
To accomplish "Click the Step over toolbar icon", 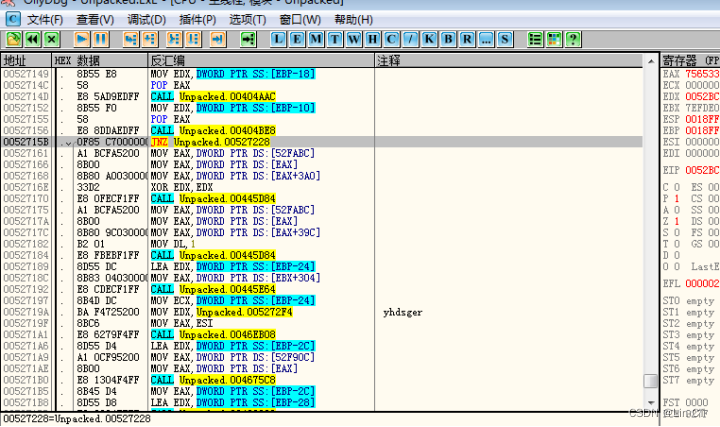I will coord(150,39).
